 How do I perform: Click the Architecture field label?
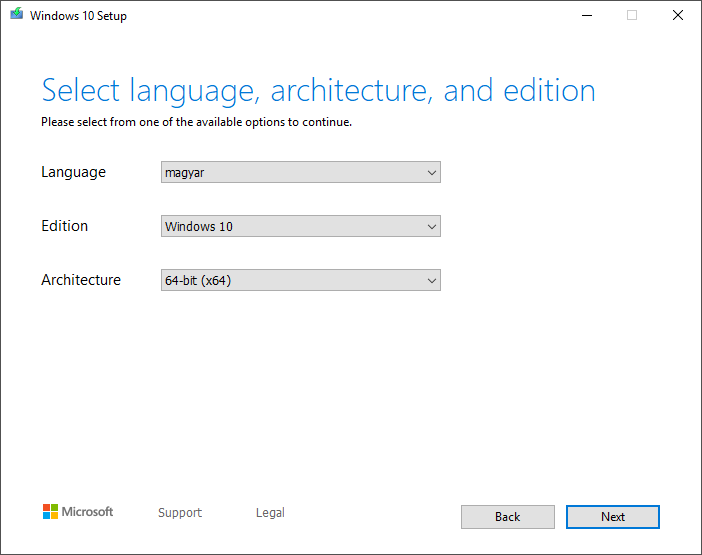pos(81,280)
